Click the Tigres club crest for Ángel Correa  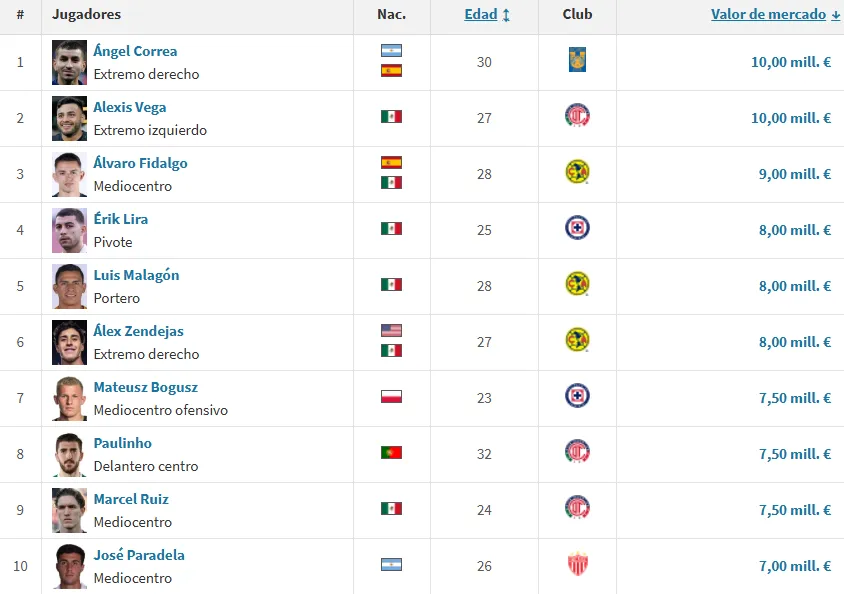(577, 60)
